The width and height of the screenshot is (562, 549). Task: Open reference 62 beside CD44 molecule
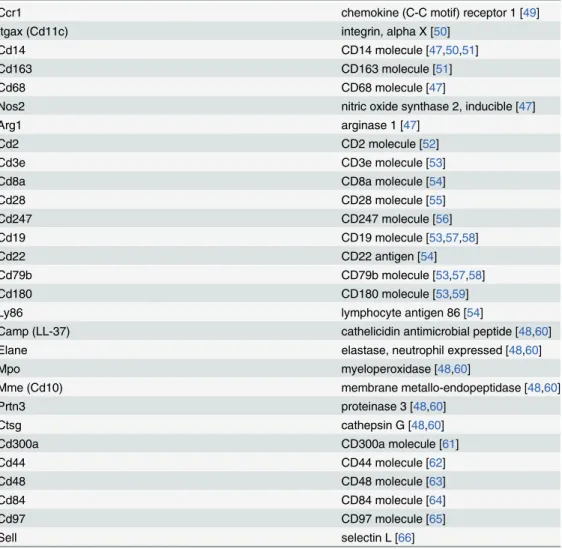click(435, 463)
